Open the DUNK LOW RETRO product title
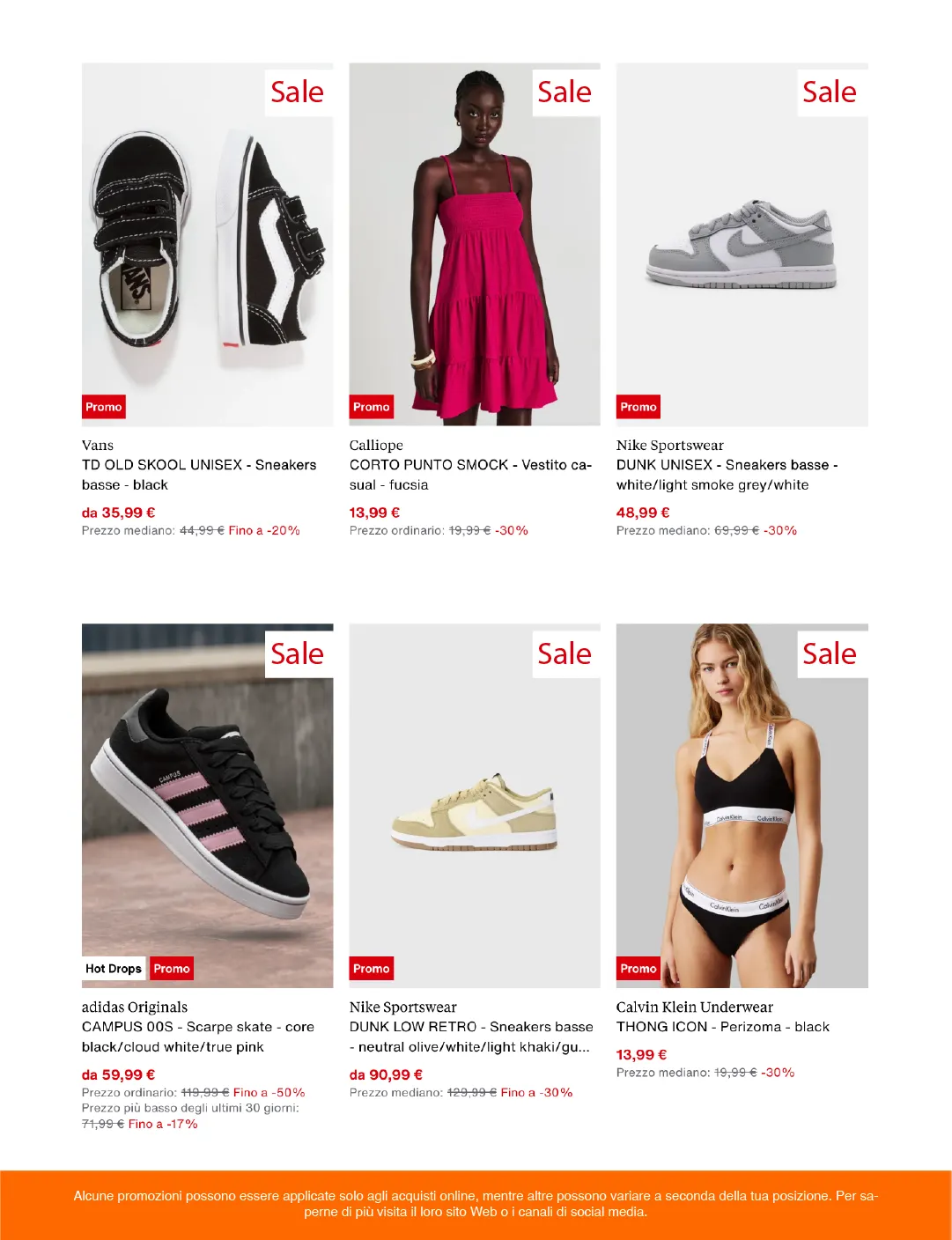The image size is (952, 1240). (x=471, y=1037)
